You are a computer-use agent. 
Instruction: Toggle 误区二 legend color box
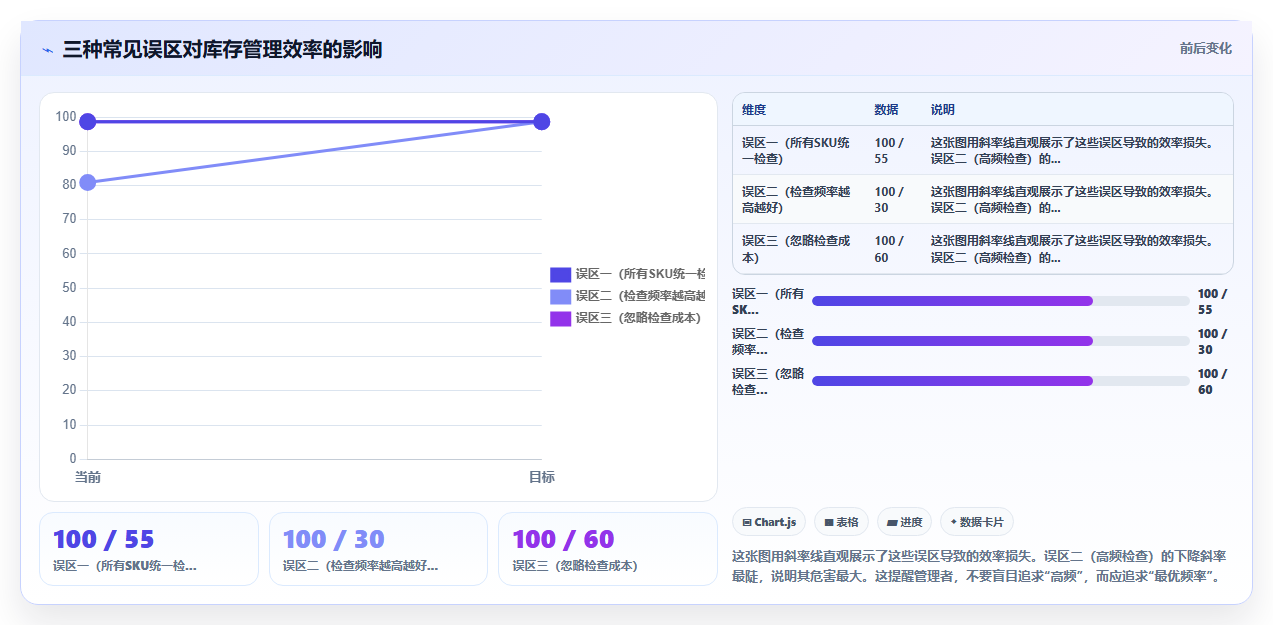coord(560,296)
